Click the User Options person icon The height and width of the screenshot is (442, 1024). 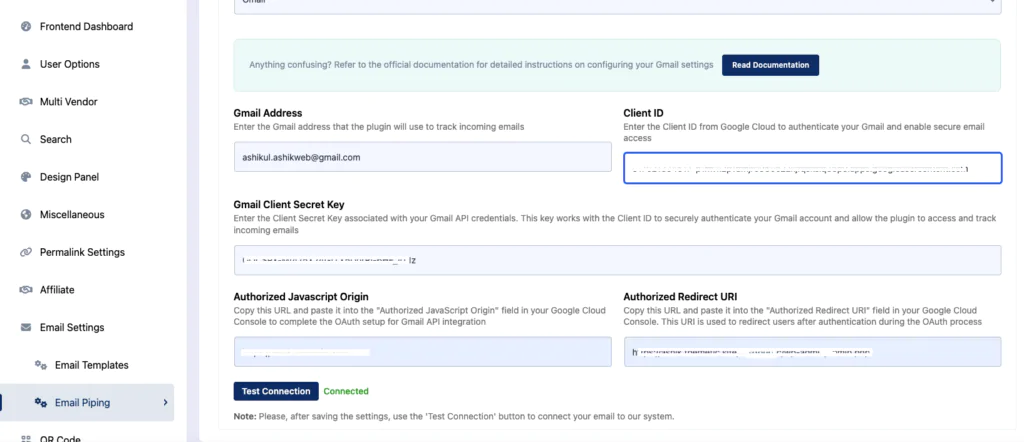[x=26, y=64]
